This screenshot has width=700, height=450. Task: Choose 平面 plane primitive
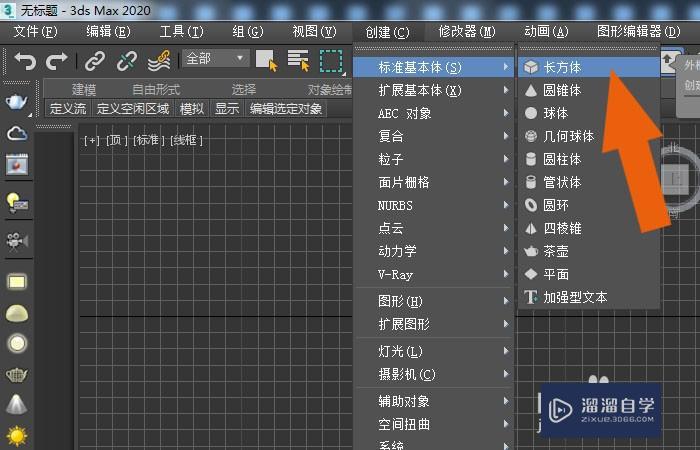(589, 274)
